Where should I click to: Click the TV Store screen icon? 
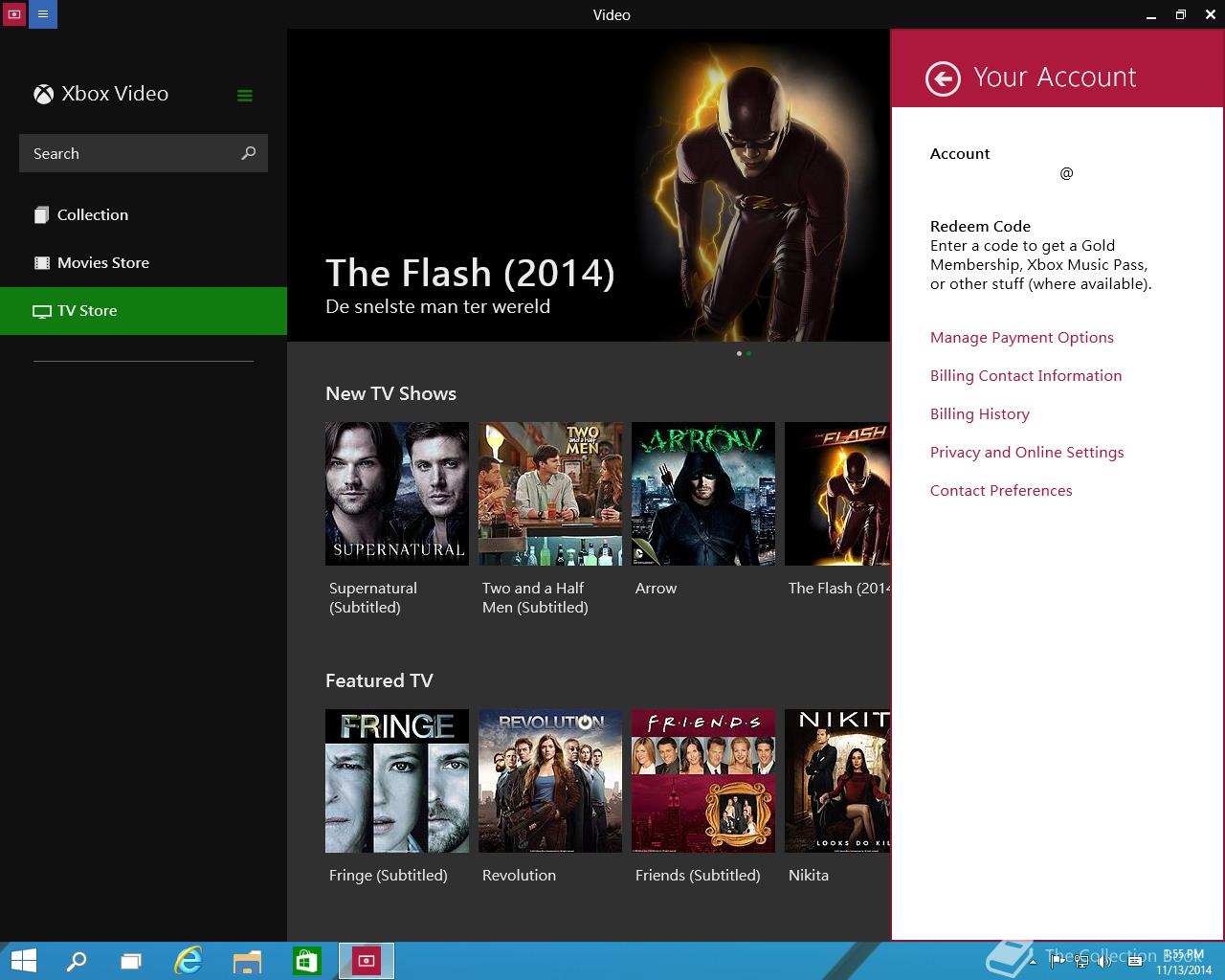pos(41,311)
